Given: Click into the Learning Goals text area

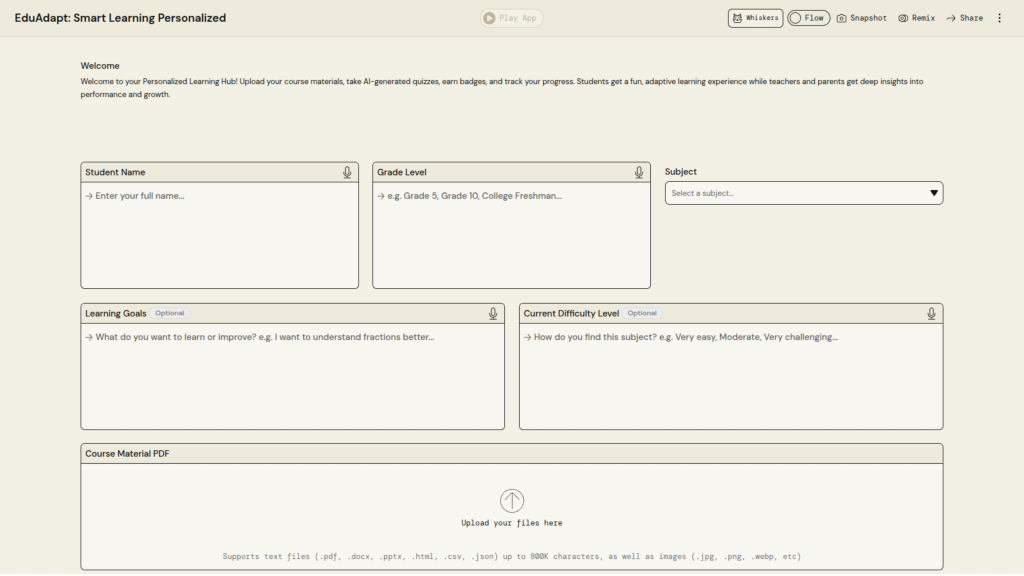Looking at the screenshot, I should 292,376.
